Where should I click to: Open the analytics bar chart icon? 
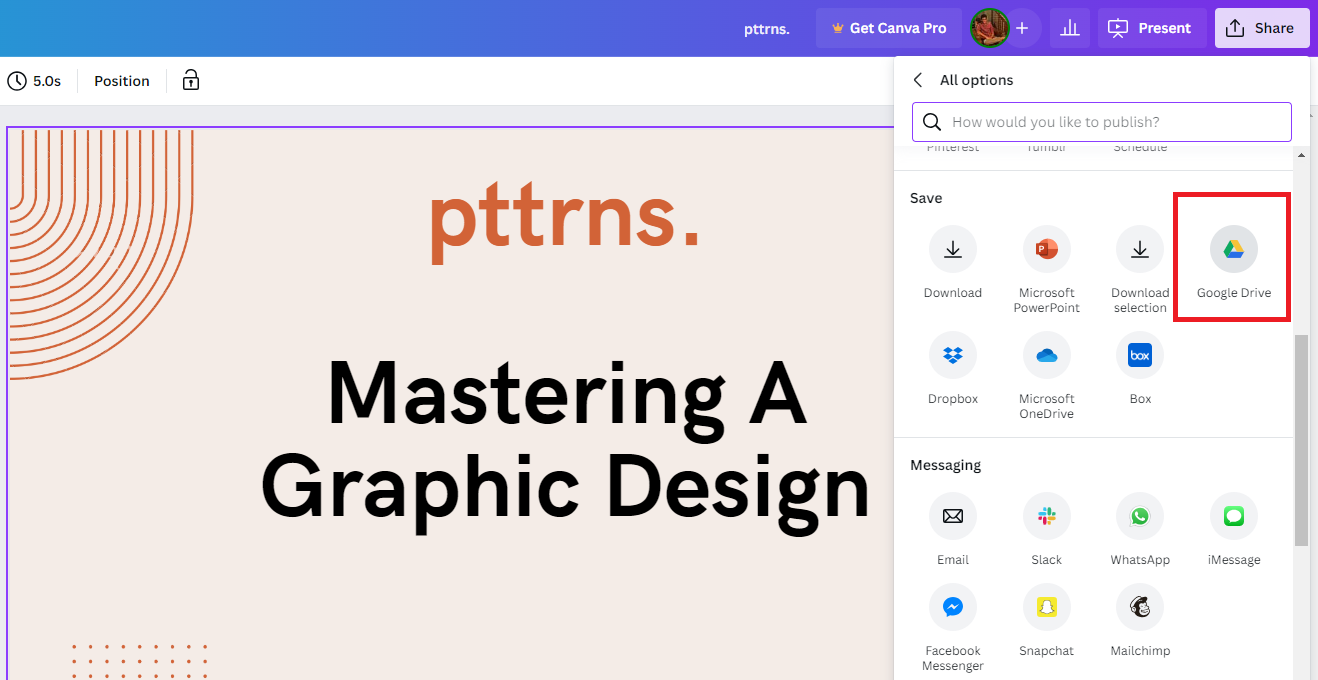pos(1069,28)
